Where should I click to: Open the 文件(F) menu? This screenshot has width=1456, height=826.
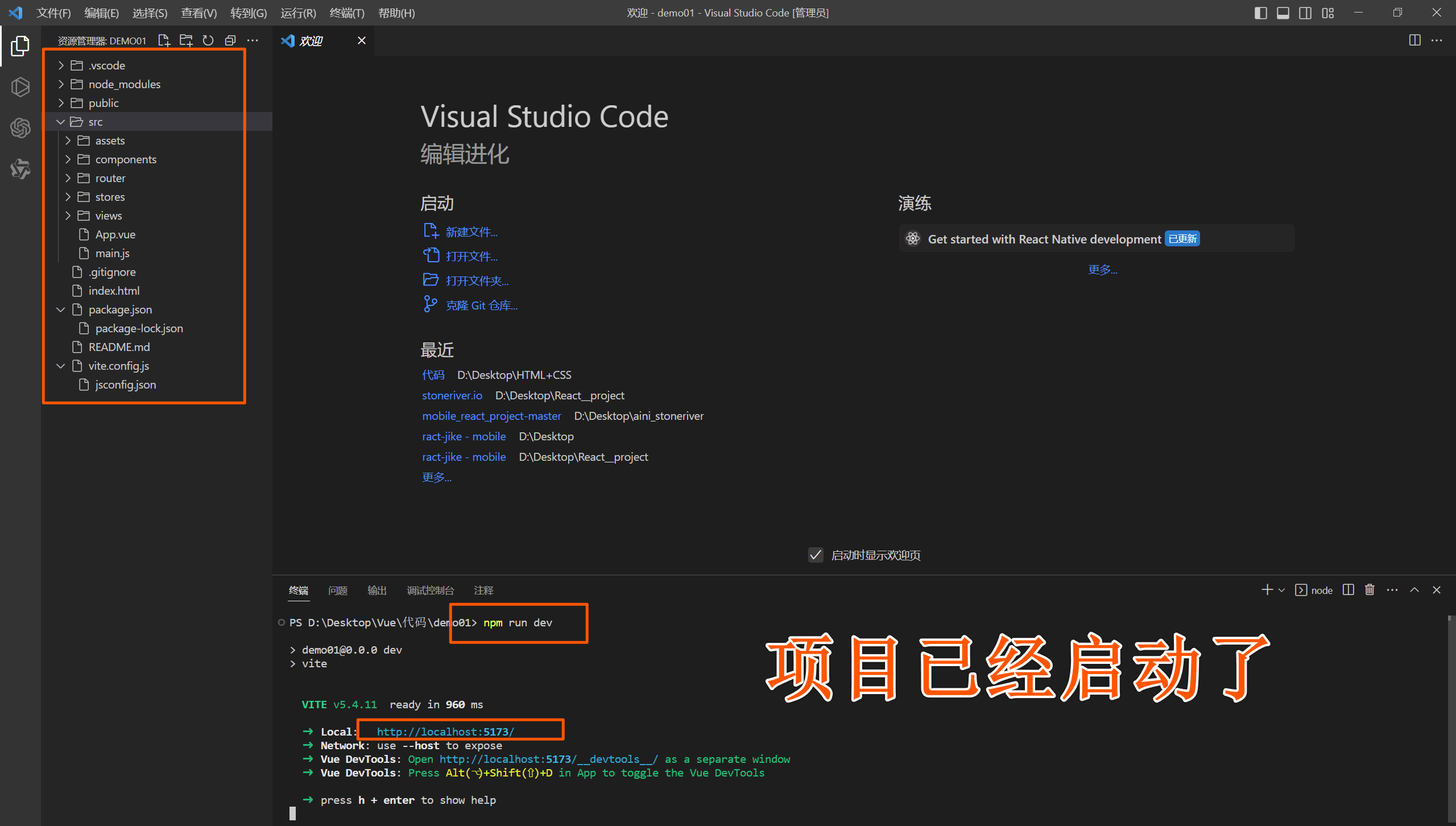[53, 13]
